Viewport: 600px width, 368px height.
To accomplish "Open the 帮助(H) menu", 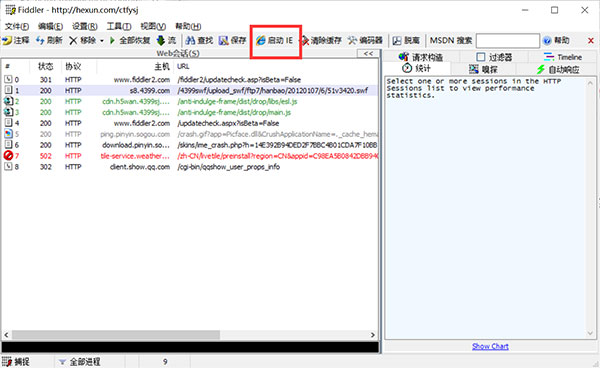I will coord(188,26).
